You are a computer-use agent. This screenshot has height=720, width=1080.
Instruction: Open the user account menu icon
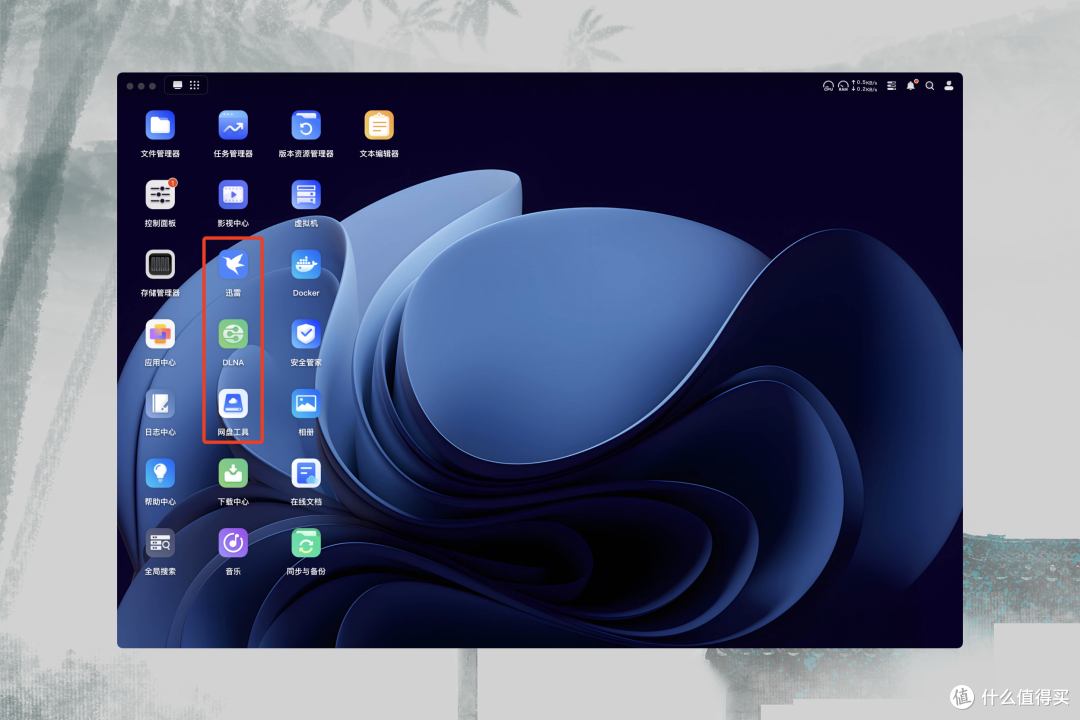pyautogui.click(x=948, y=85)
